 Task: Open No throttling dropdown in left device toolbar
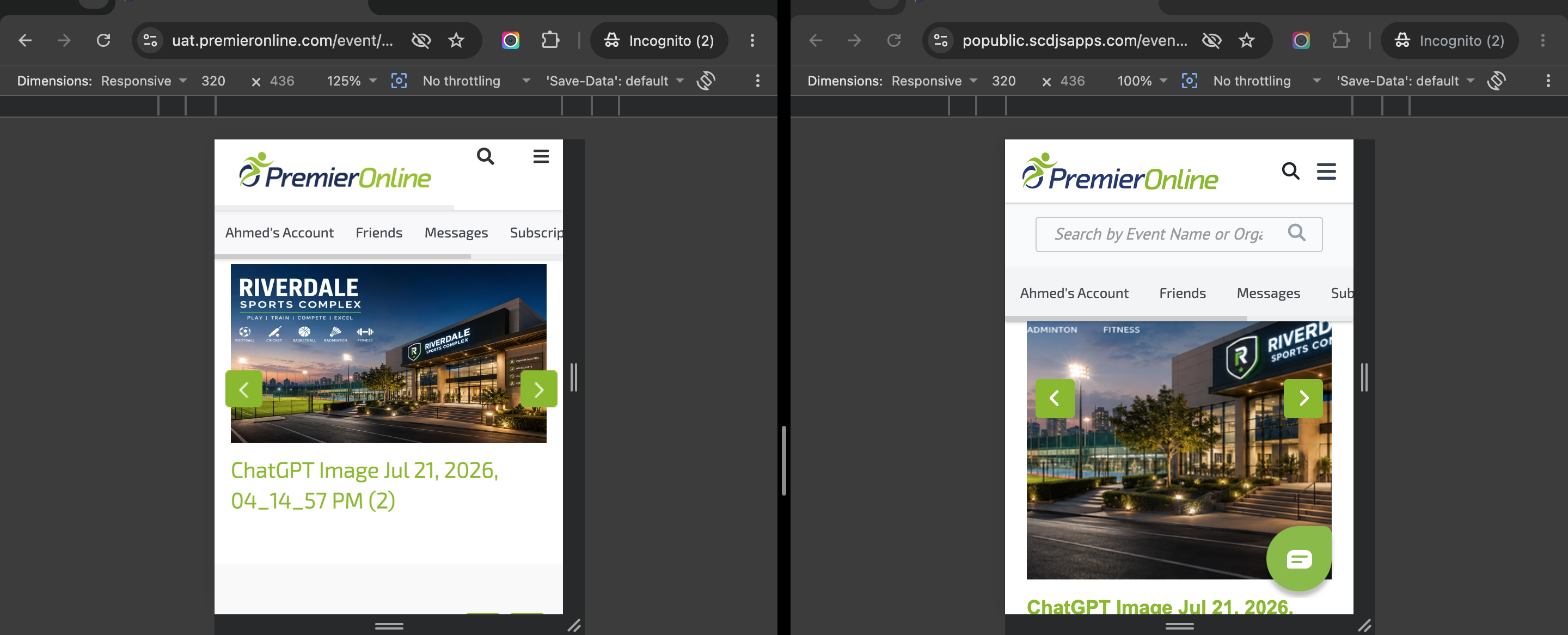click(476, 81)
